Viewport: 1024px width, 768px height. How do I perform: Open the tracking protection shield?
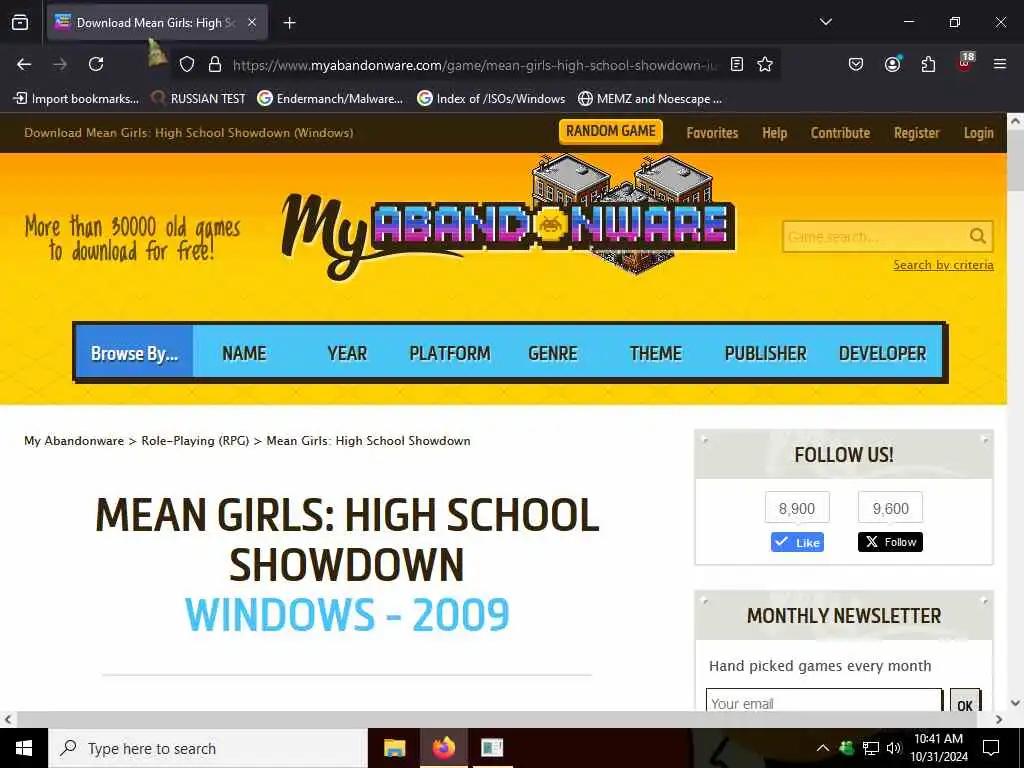click(x=187, y=64)
